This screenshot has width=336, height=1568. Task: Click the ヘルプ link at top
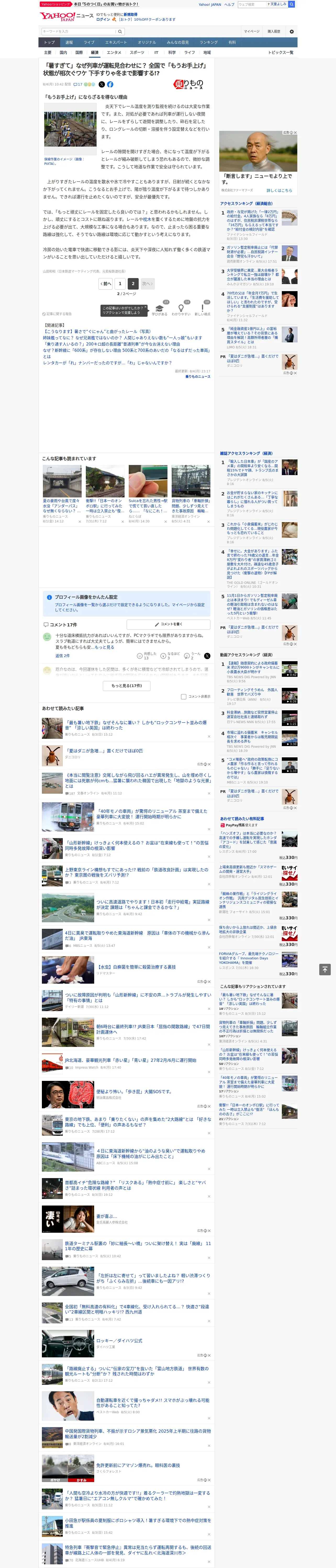(x=229, y=4)
